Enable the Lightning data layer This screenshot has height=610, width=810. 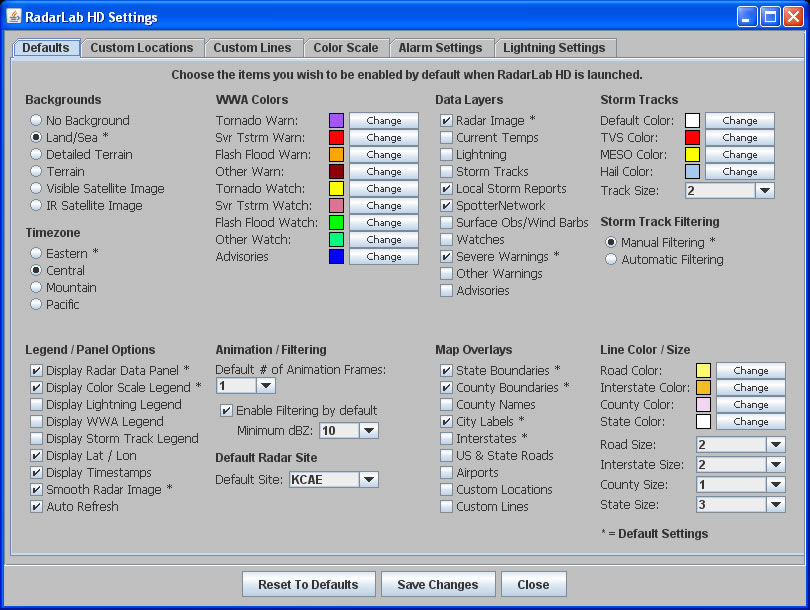(474, 154)
